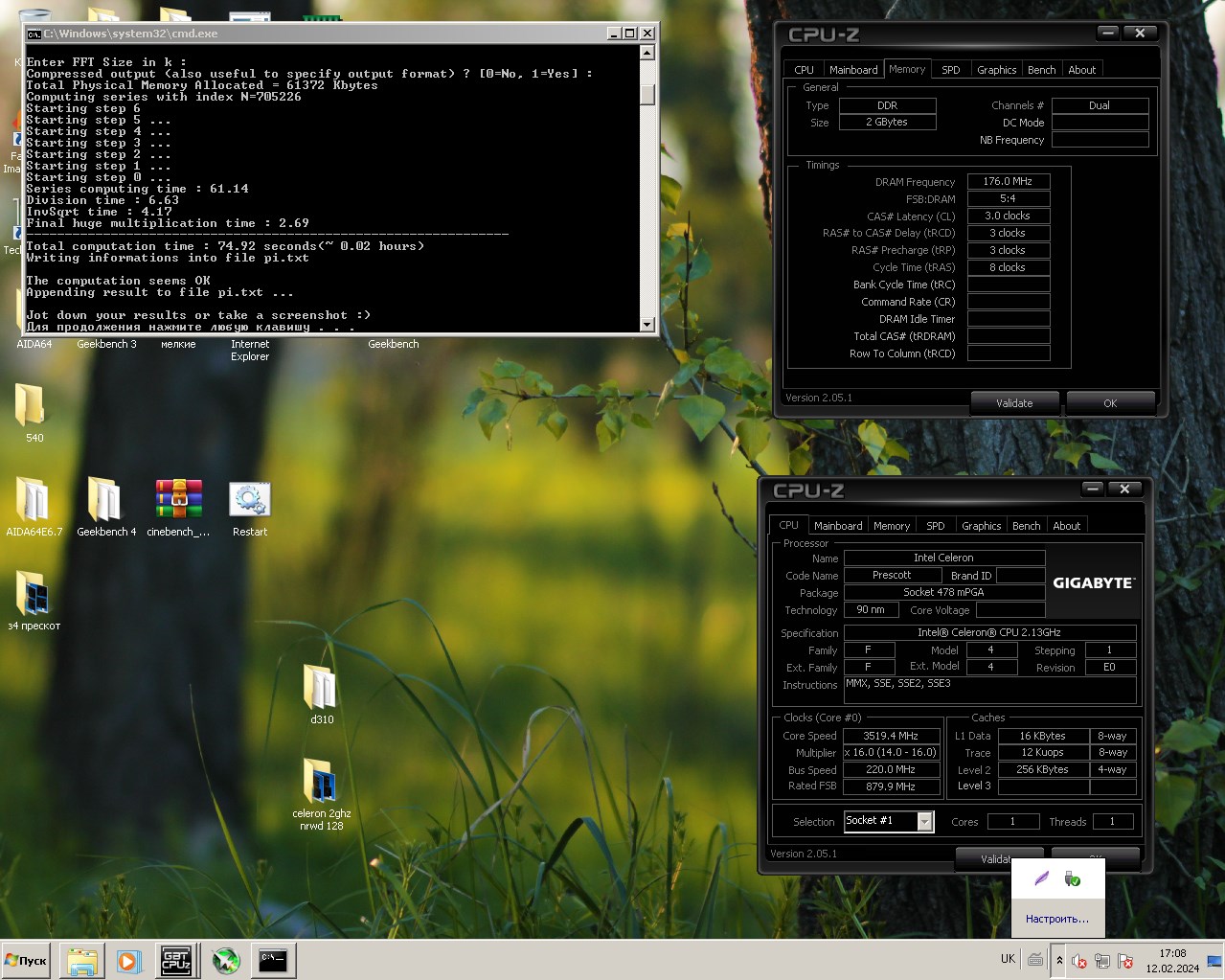Click the Cycle Time 8 clocks value
Viewport: 1225px width, 980px height.
(1009, 267)
